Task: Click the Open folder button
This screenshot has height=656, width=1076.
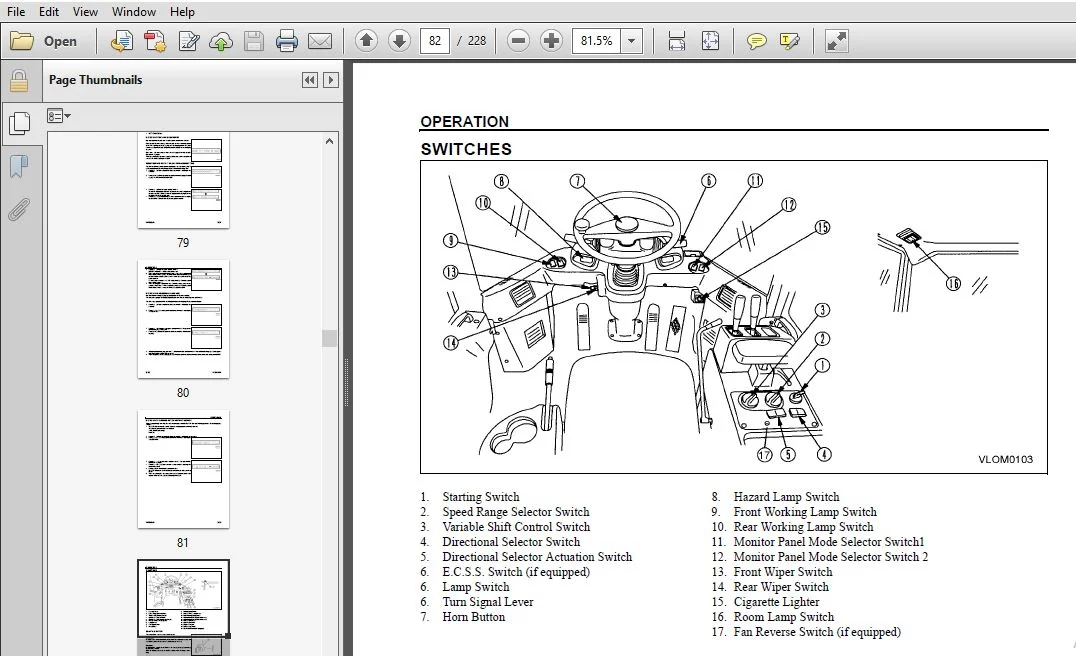Action: pos(44,41)
